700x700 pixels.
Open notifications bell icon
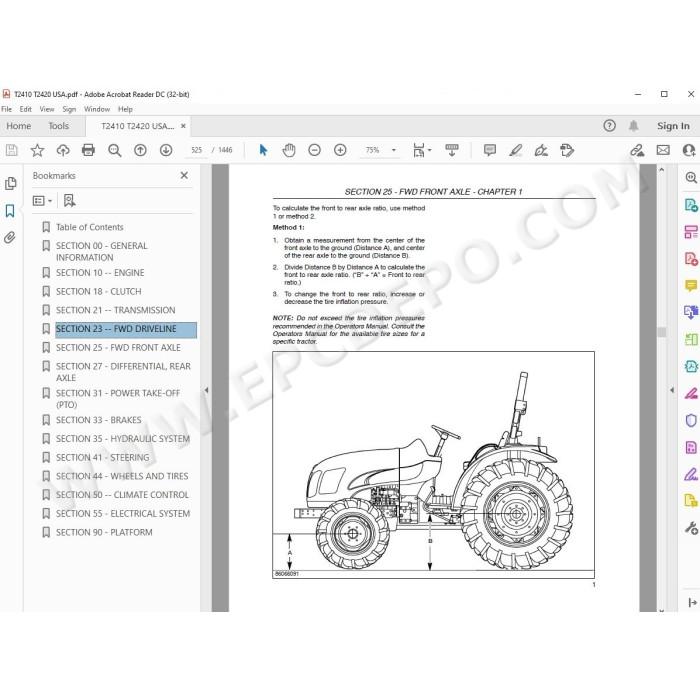pyautogui.click(x=633, y=126)
